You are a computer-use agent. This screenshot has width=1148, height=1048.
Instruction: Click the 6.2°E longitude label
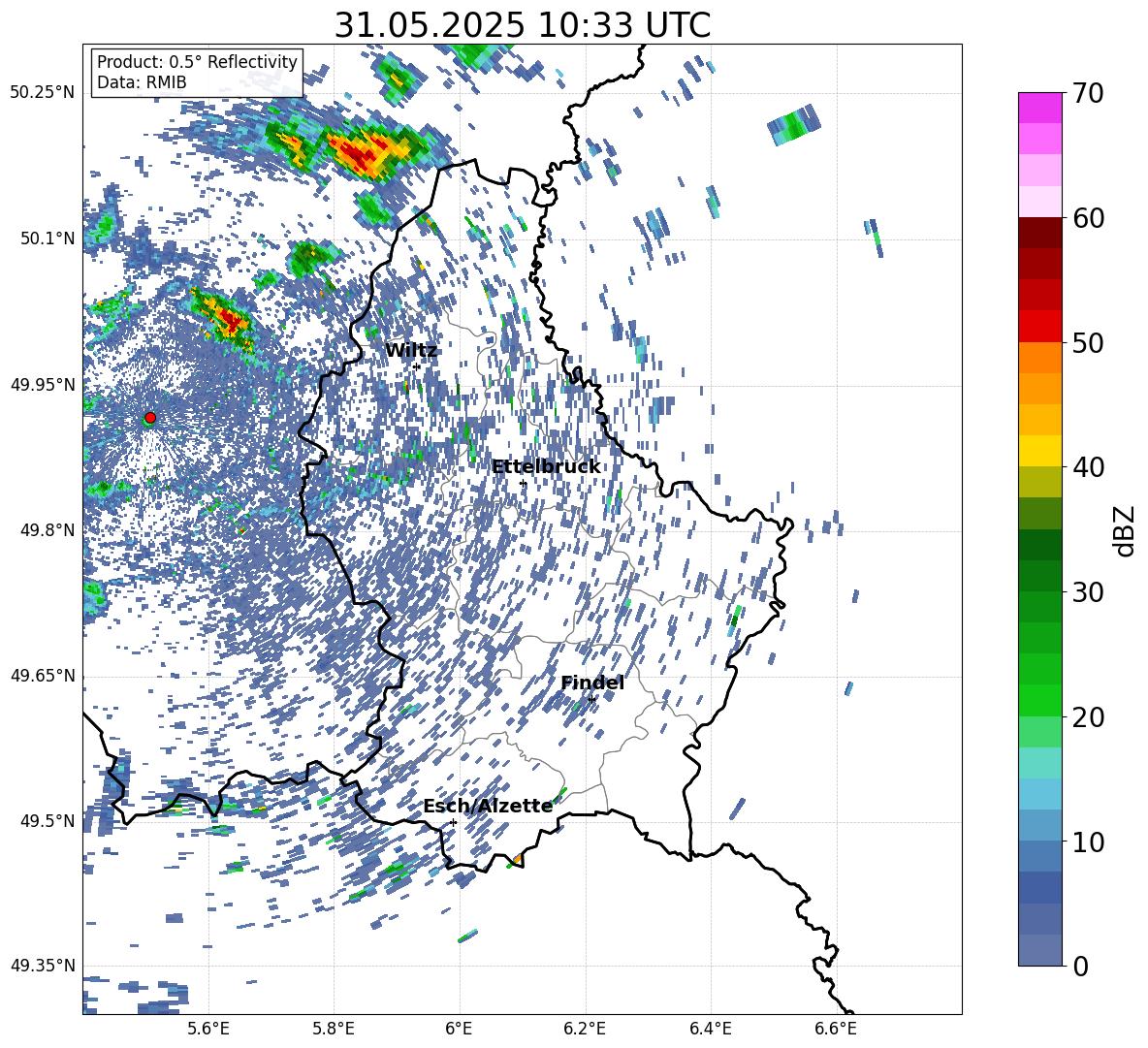coord(585,1029)
